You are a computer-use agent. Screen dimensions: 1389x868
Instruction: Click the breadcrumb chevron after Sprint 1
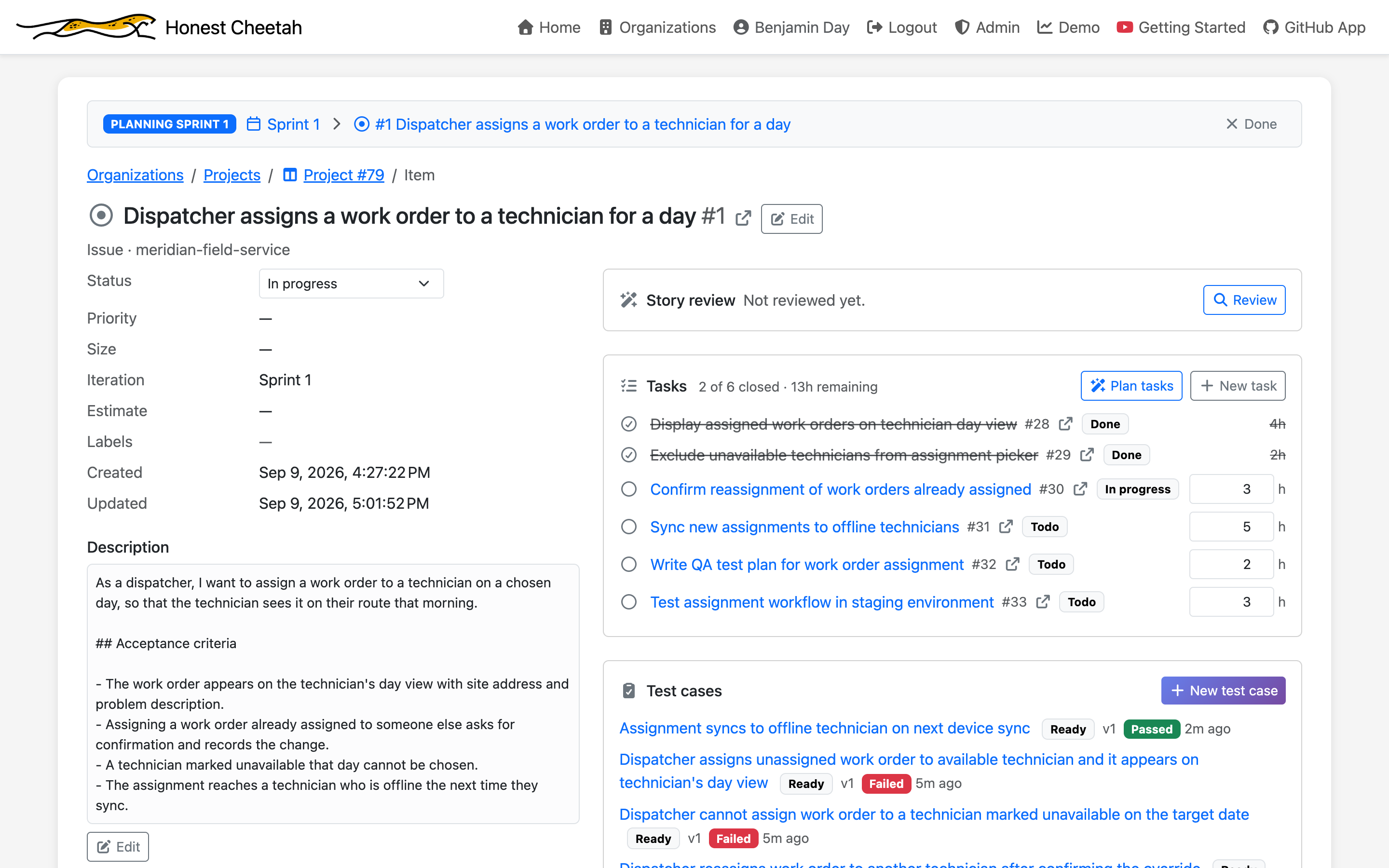click(x=337, y=124)
